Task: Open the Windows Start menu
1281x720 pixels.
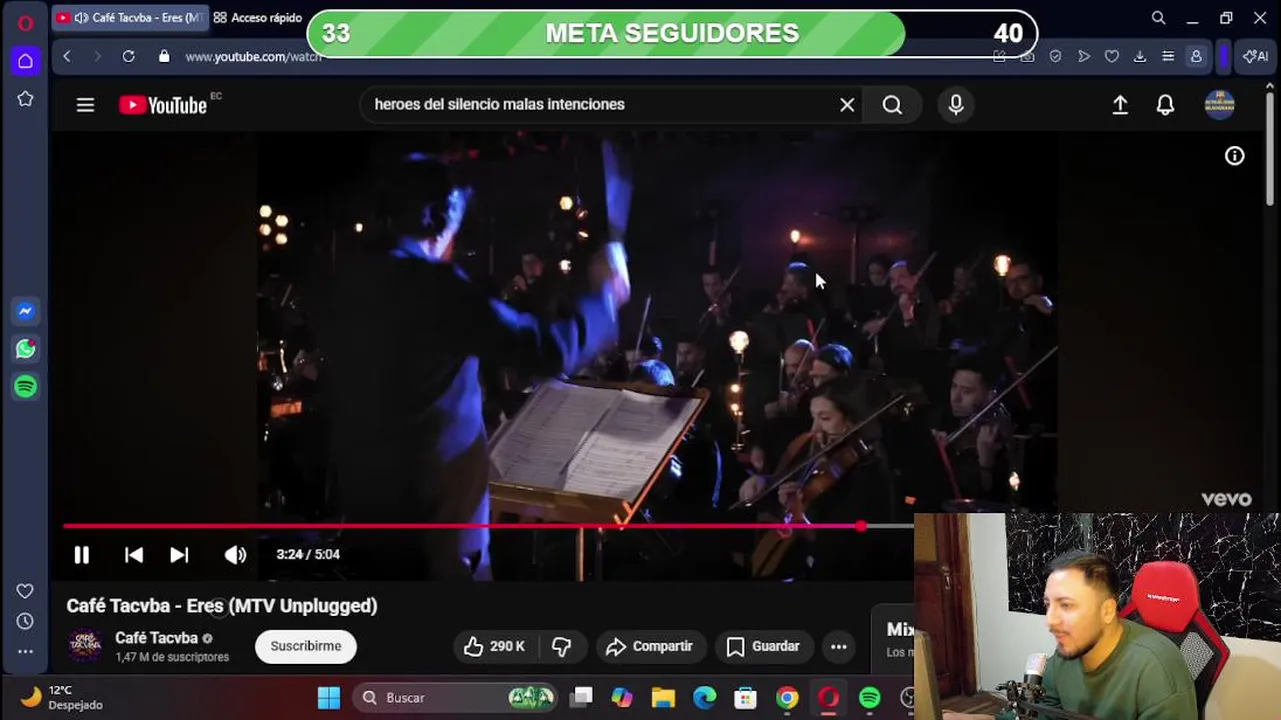Action: point(329,697)
